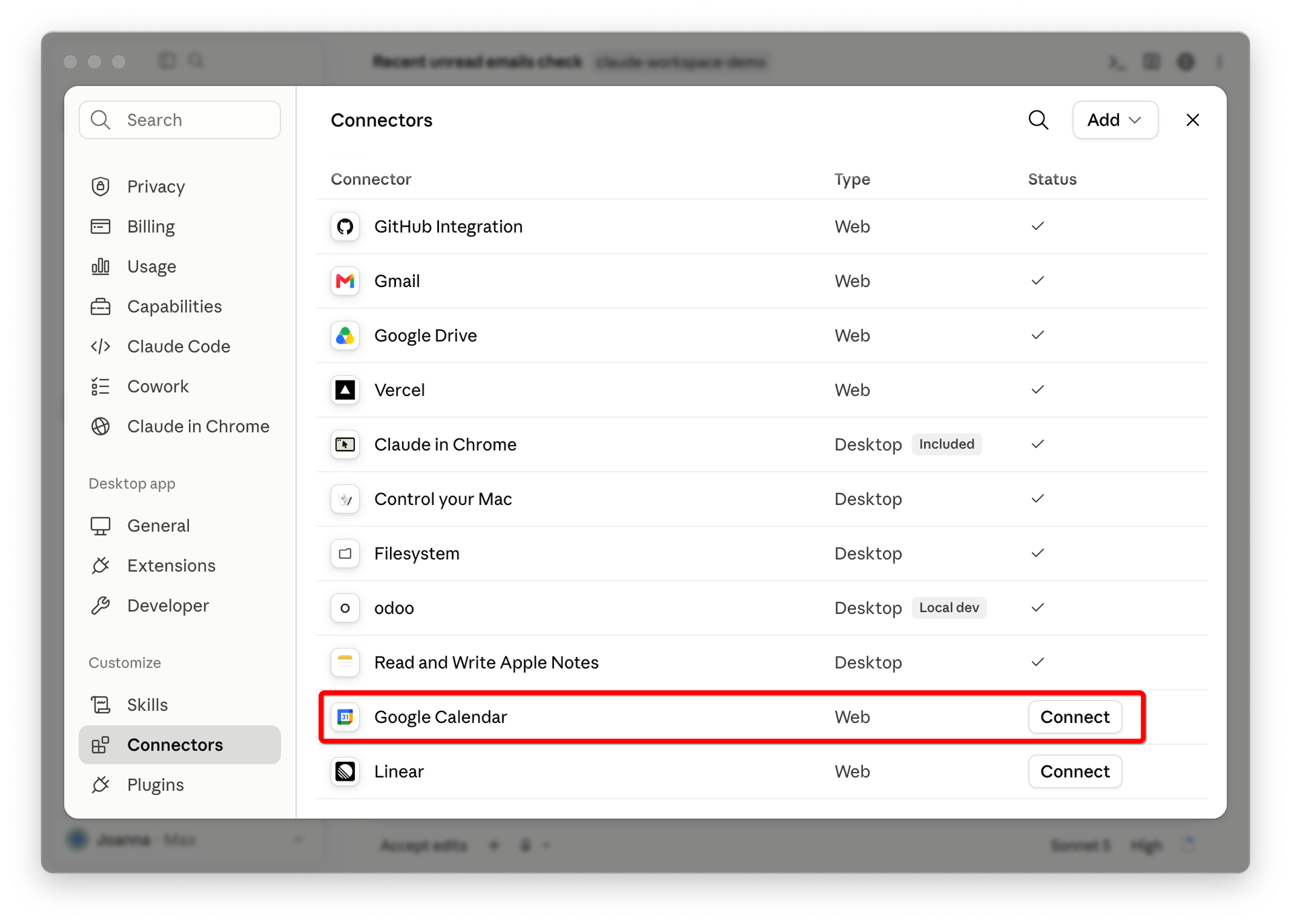Open Extensions settings
1291x924 pixels.
180,566
